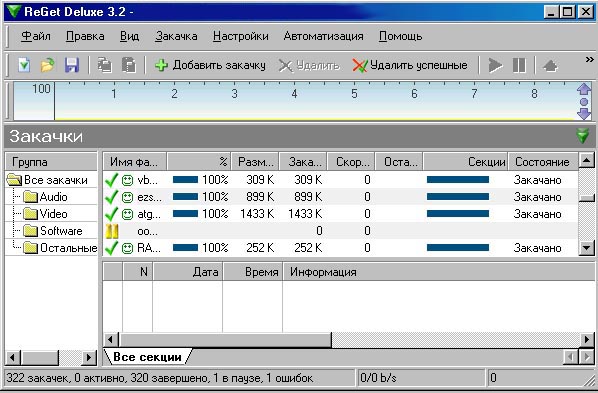
Task: Click the N log column header
Action: click(x=138, y=272)
